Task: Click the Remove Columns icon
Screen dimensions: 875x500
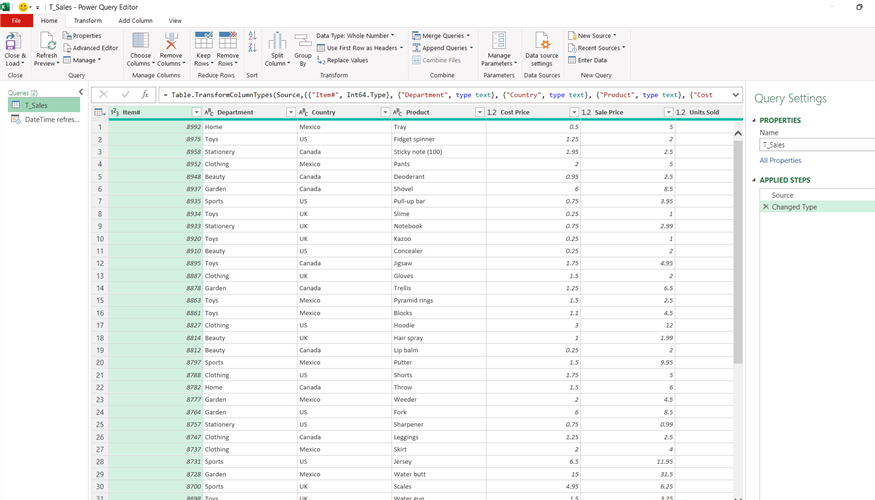Action: point(171,41)
